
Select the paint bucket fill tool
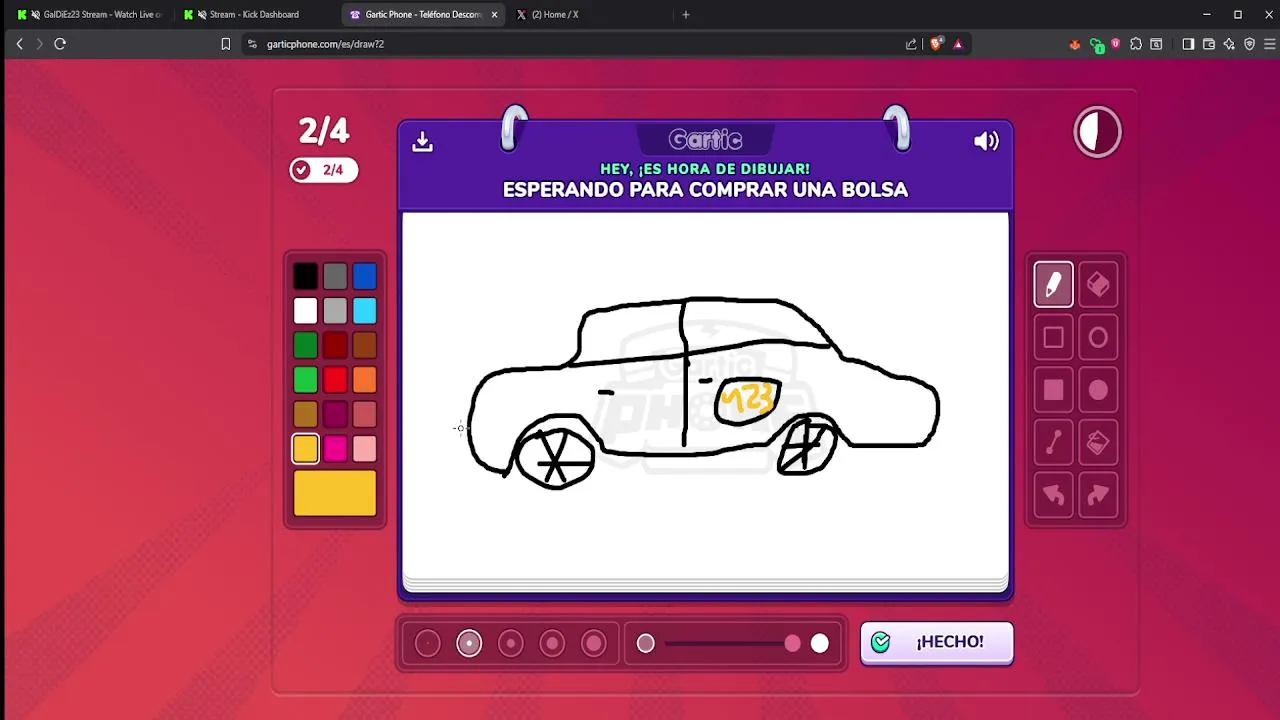click(1098, 442)
